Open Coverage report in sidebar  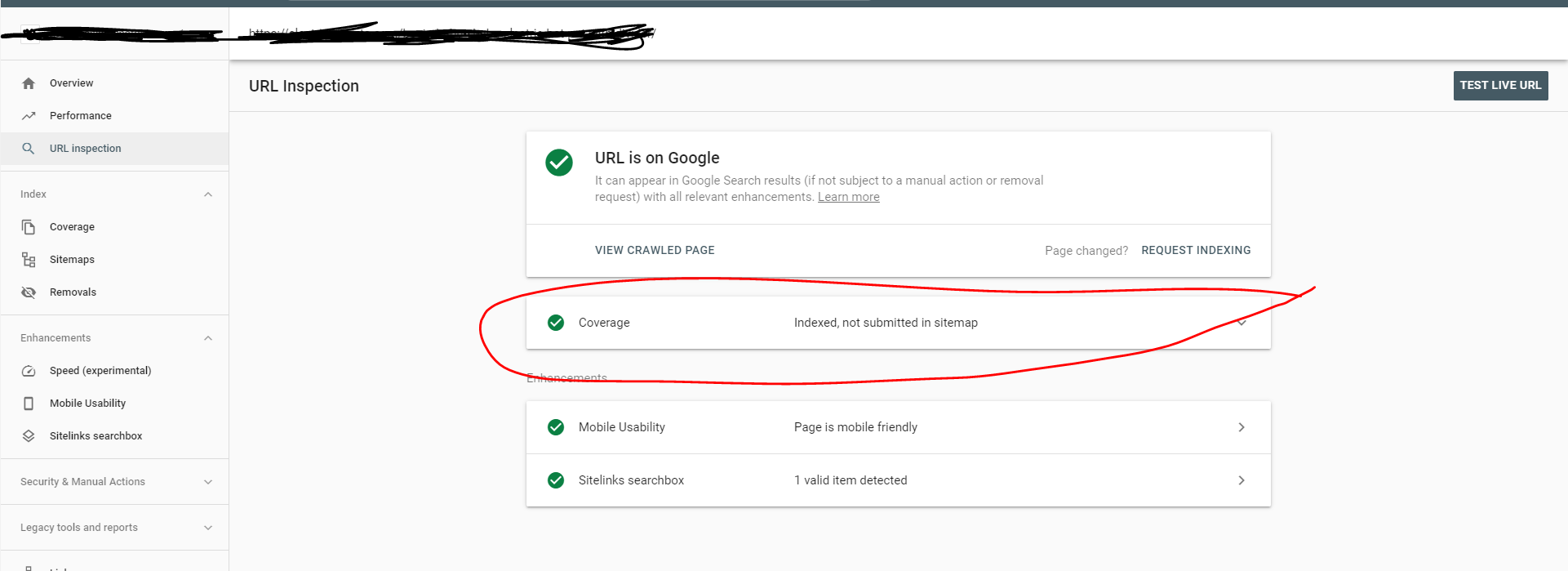click(x=114, y=227)
